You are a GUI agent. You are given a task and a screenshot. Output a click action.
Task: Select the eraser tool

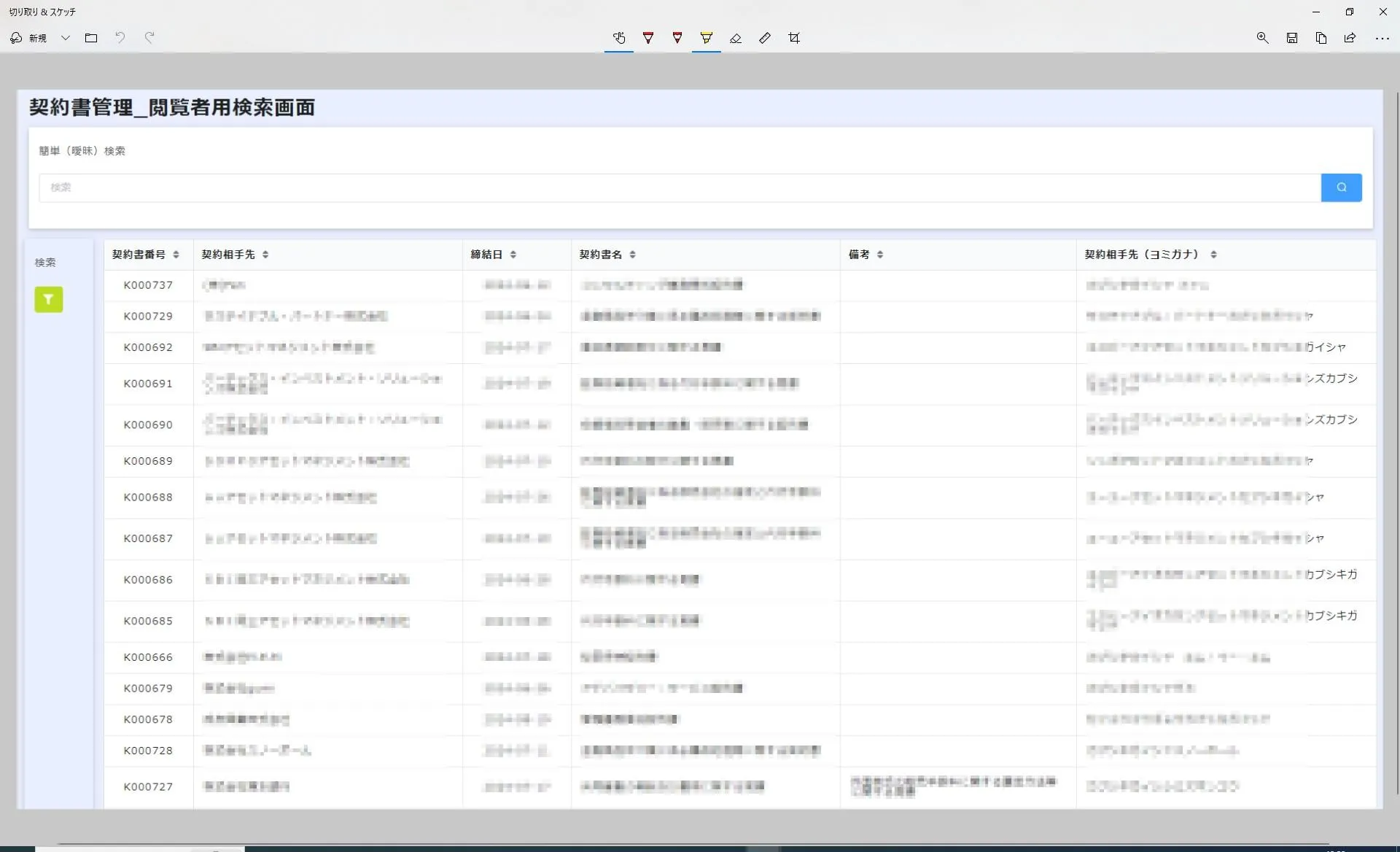(735, 38)
